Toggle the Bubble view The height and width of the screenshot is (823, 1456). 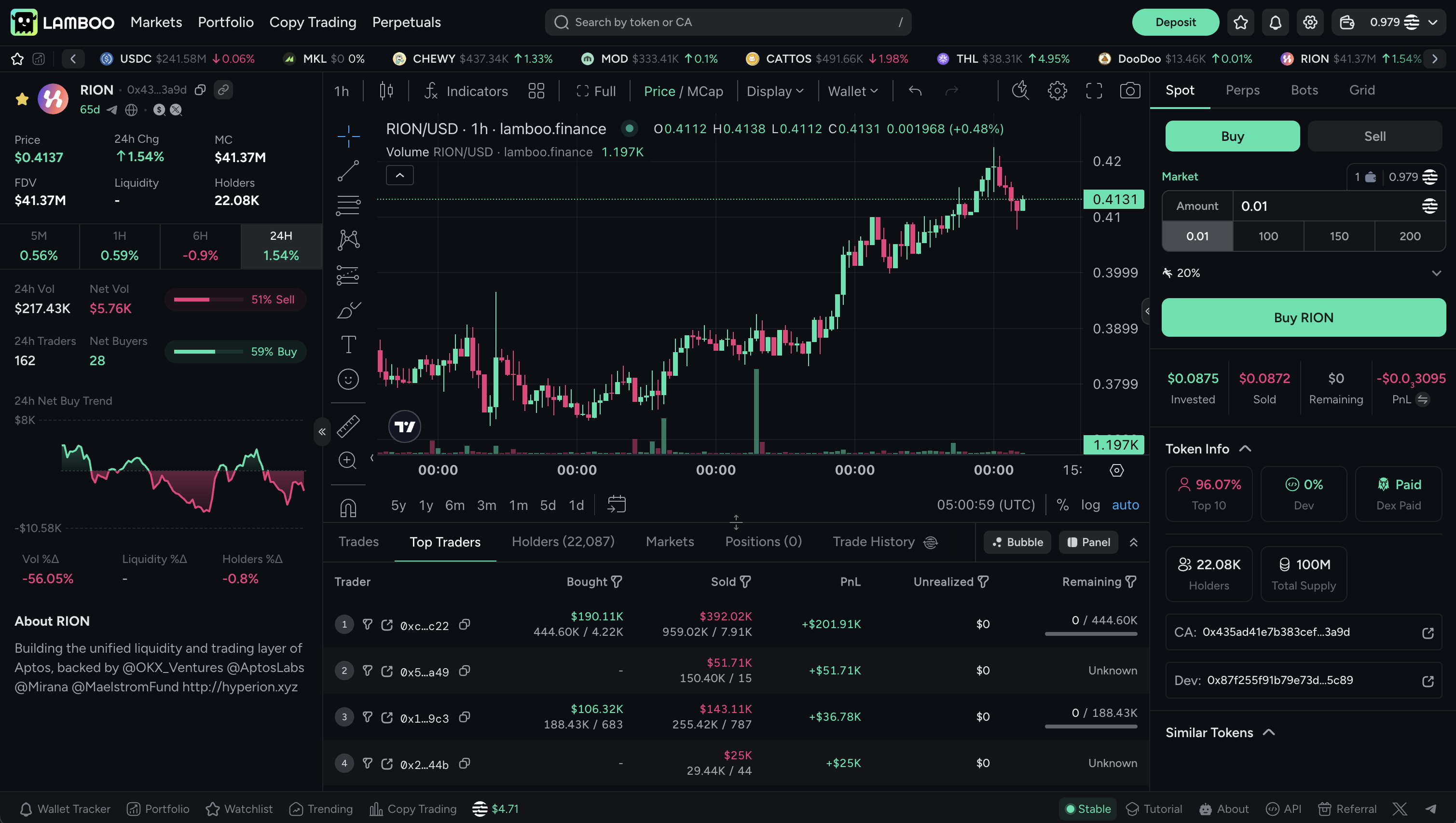pos(1017,542)
